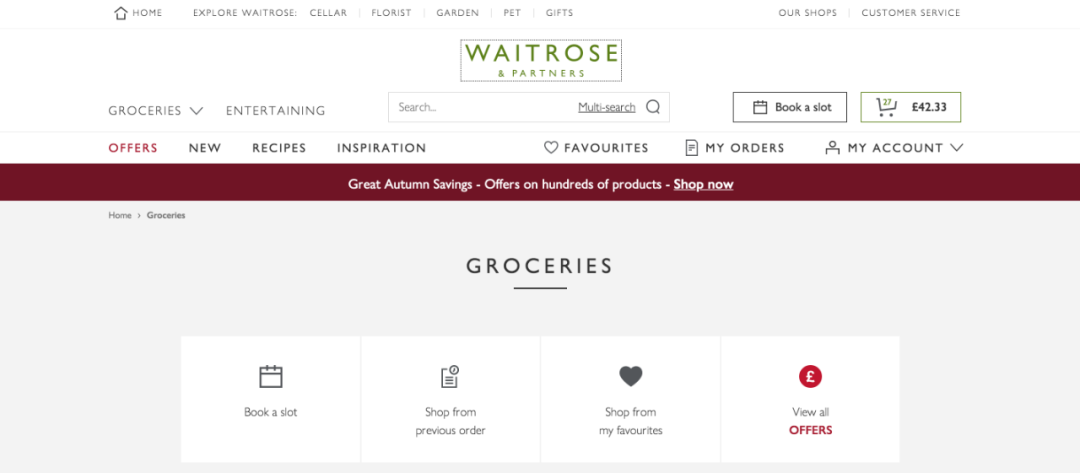1080x473 pixels.
Task: Click the trolley cart icon
Action: 885,107
